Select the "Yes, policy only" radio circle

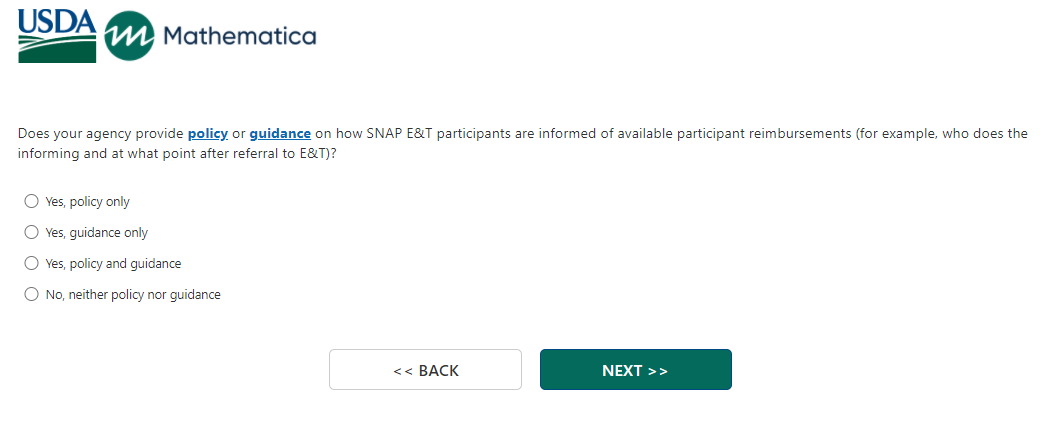click(x=31, y=201)
